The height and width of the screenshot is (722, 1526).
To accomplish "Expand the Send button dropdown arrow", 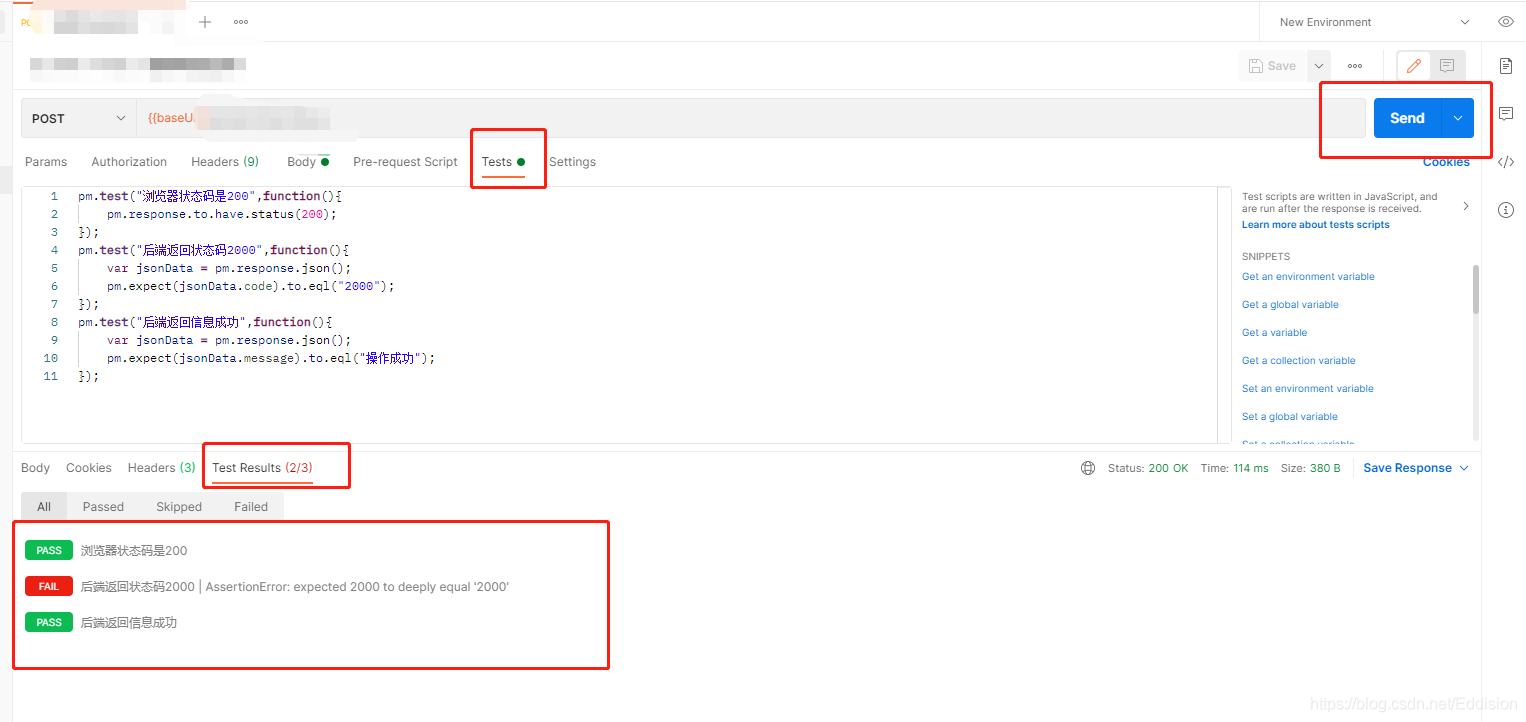I will [x=1457, y=118].
